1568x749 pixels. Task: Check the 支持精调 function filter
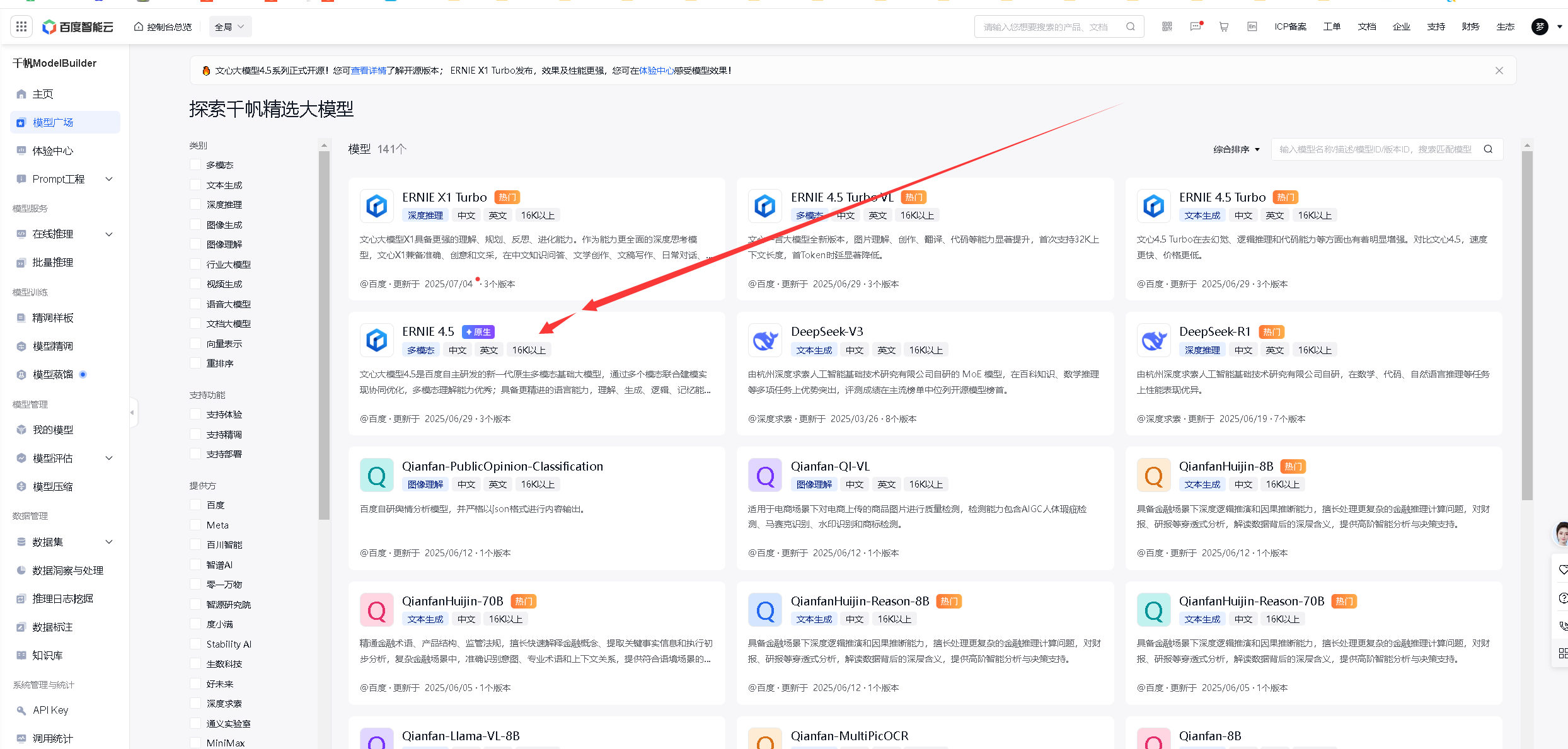(195, 434)
